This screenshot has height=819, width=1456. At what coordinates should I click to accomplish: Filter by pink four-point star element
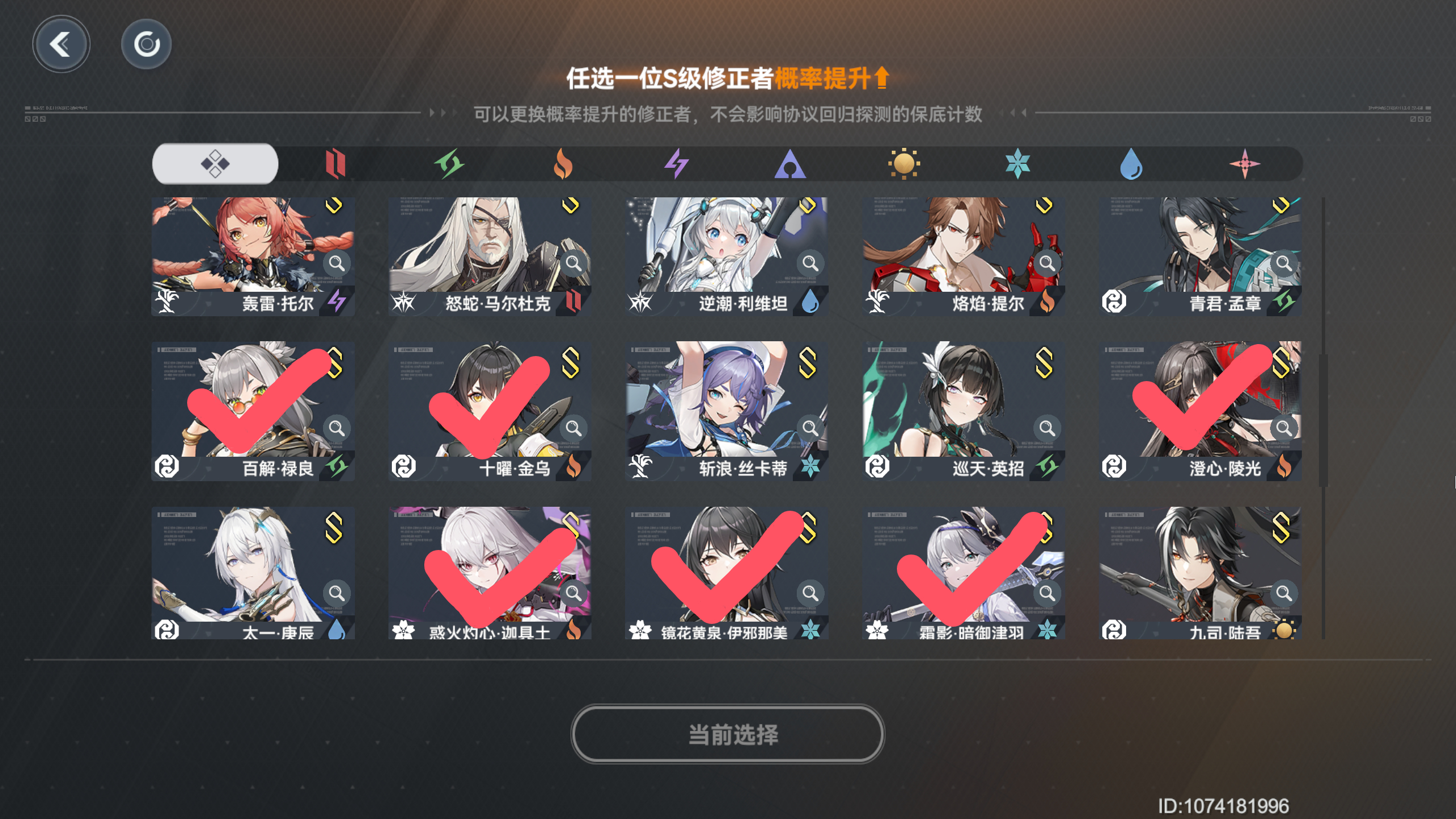(x=1245, y=164)
